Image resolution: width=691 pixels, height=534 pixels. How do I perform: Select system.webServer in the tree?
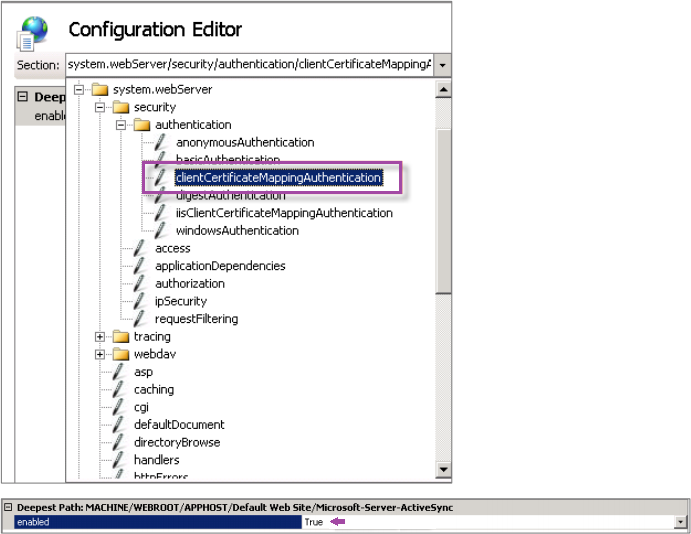(x=163, y=90)
